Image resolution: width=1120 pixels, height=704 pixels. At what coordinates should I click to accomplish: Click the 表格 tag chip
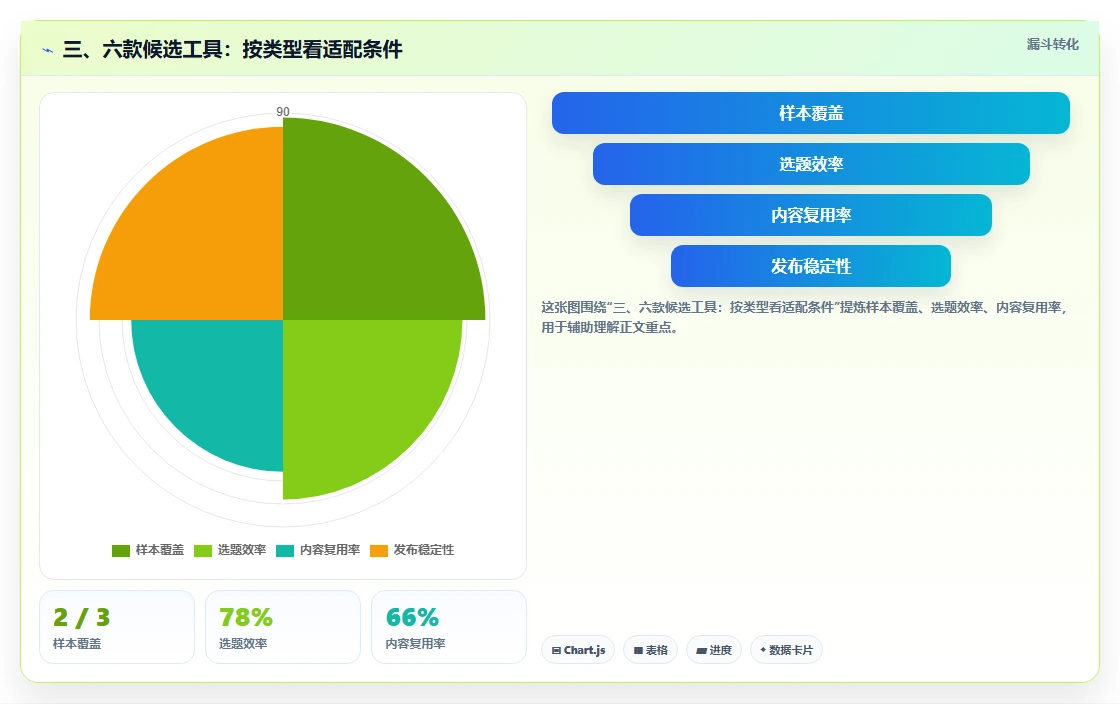pyautogui.click(x=650, y=650)
